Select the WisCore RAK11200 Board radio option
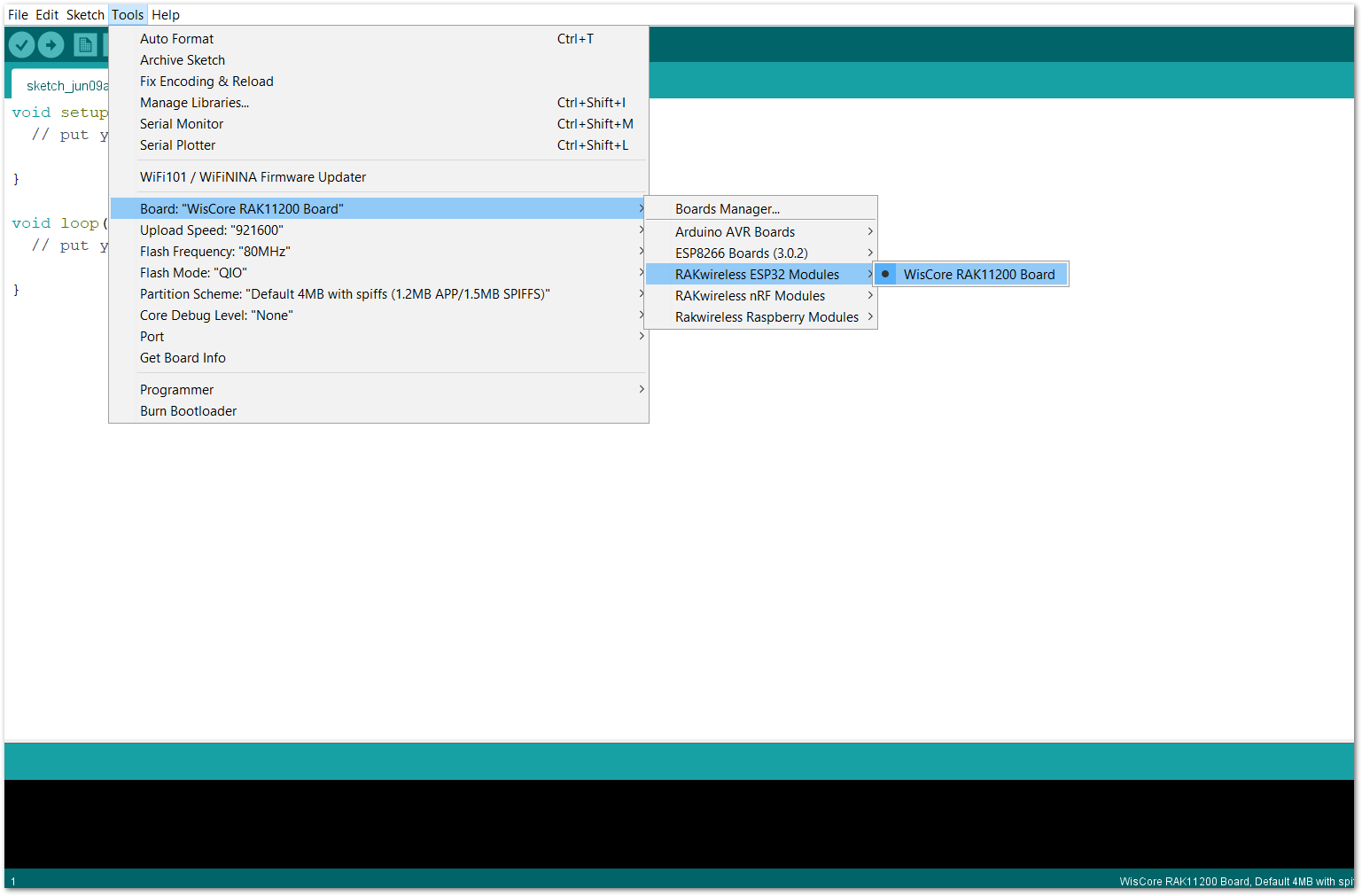This screenshot has width=1362, height=896. [971, 275]
